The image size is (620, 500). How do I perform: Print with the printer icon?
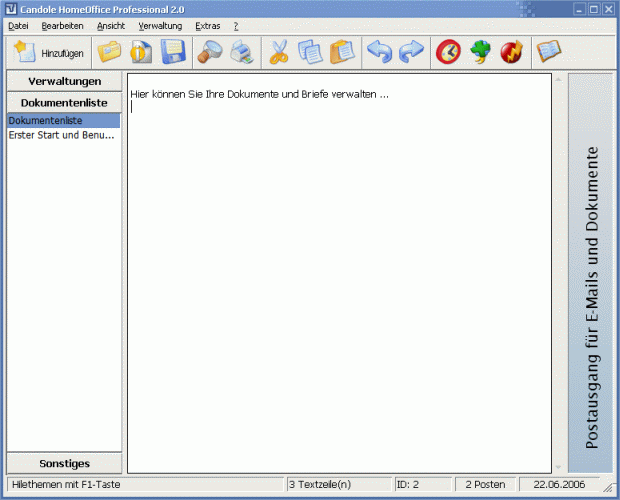(242, 52)
